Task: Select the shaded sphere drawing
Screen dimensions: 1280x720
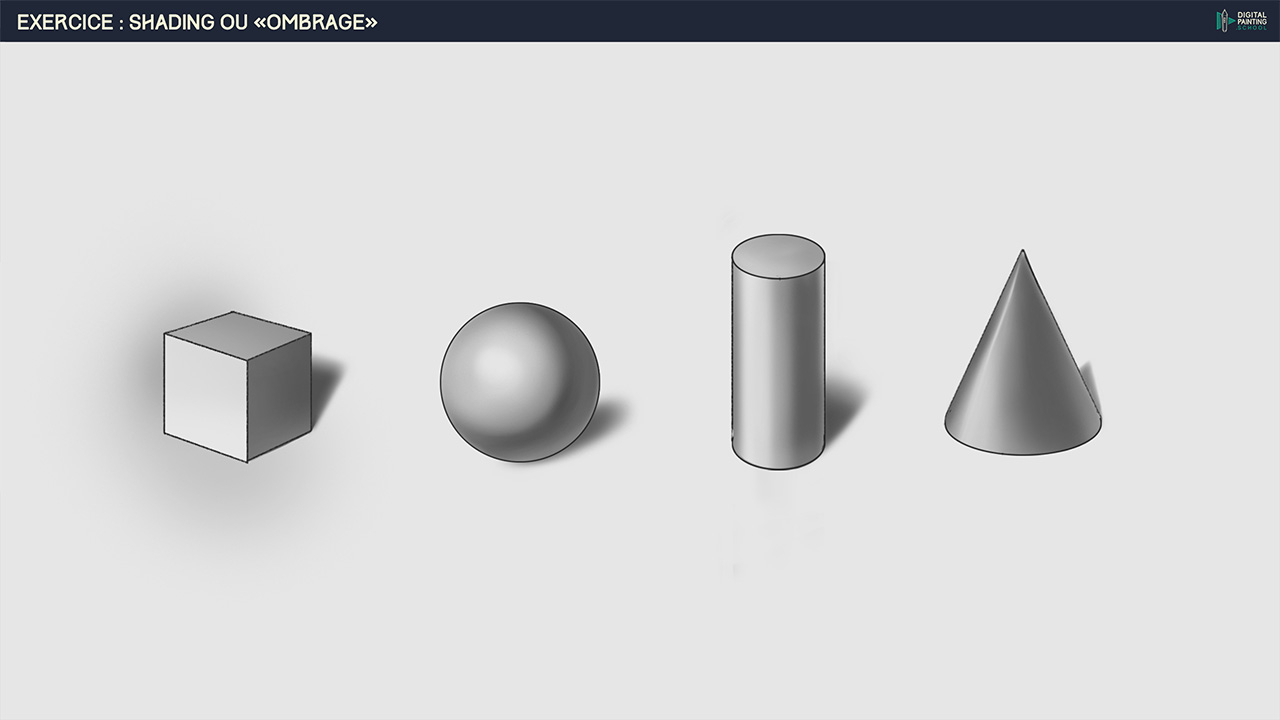Action: pyautogui.click(x=519, y=382)
